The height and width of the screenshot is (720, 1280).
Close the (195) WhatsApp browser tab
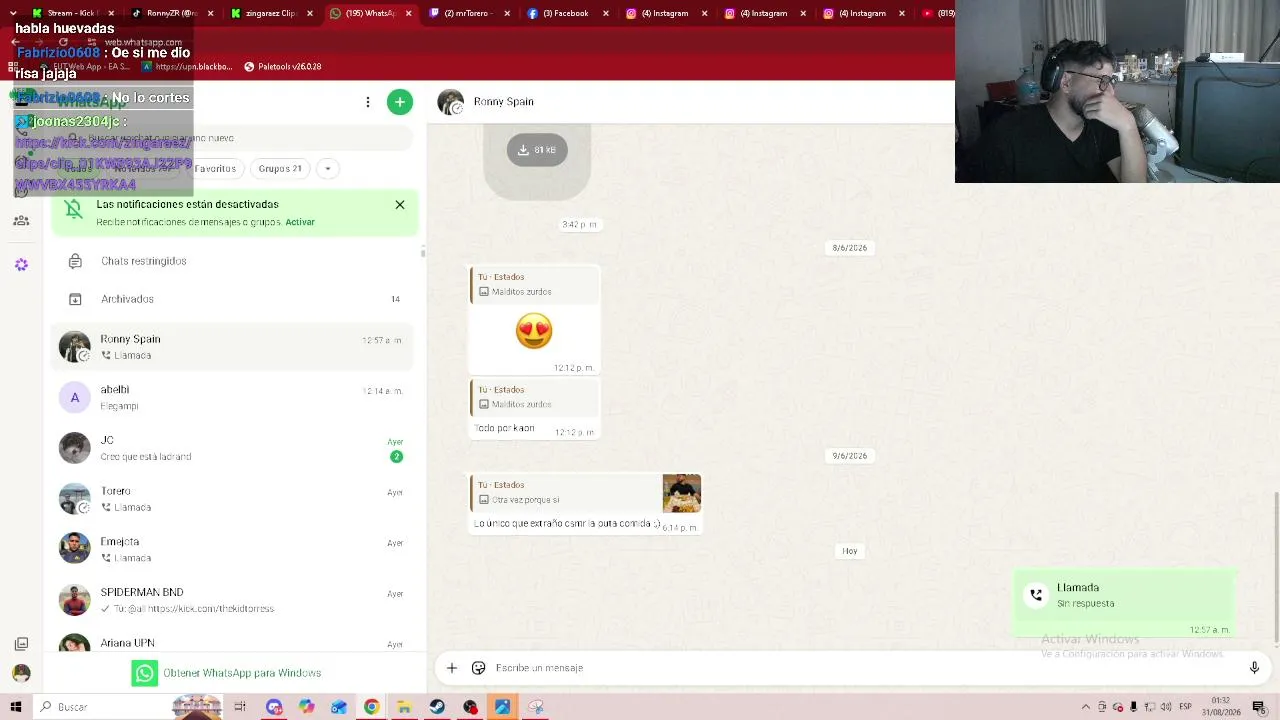[x=408, y=13]
